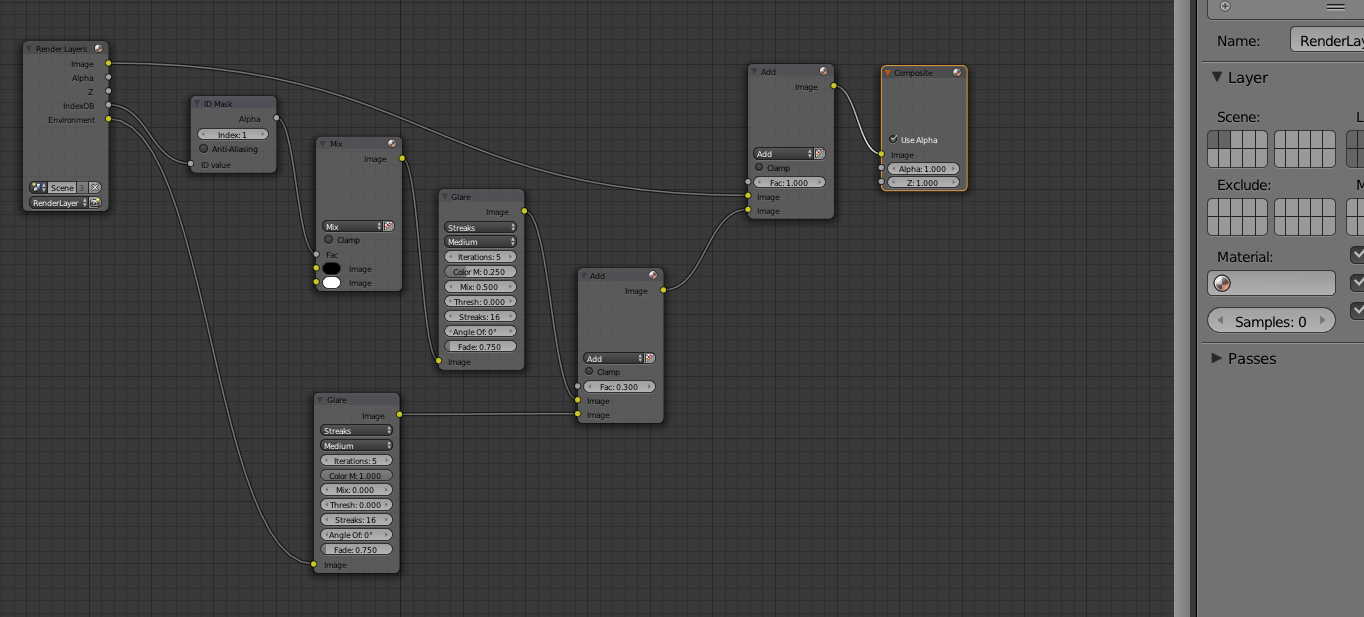
Task: Open Medium quality dropdown in Glare with Color M 0.250
Action: click(481, 242)
